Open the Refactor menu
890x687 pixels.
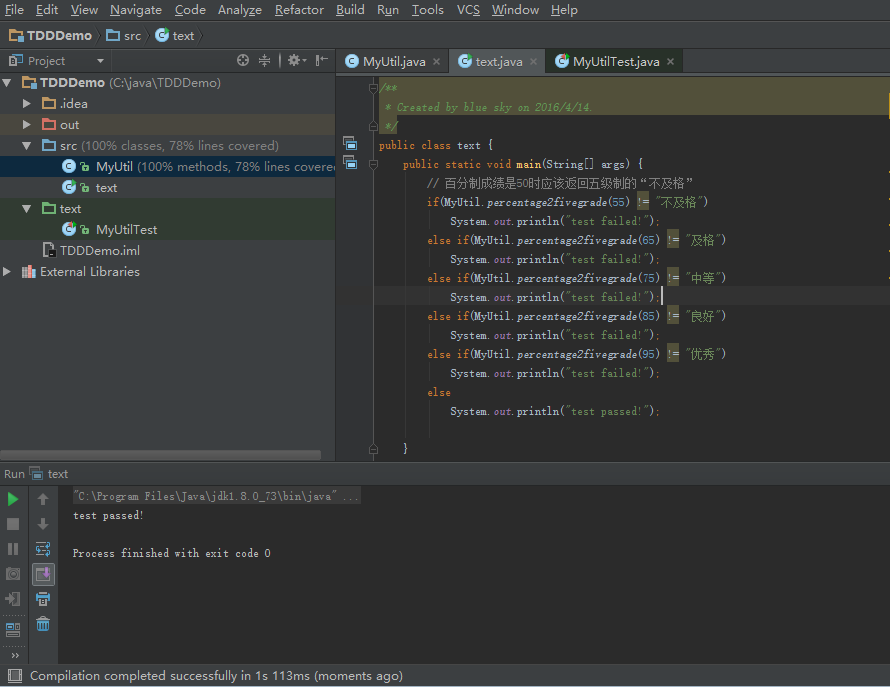click(299, 10)
